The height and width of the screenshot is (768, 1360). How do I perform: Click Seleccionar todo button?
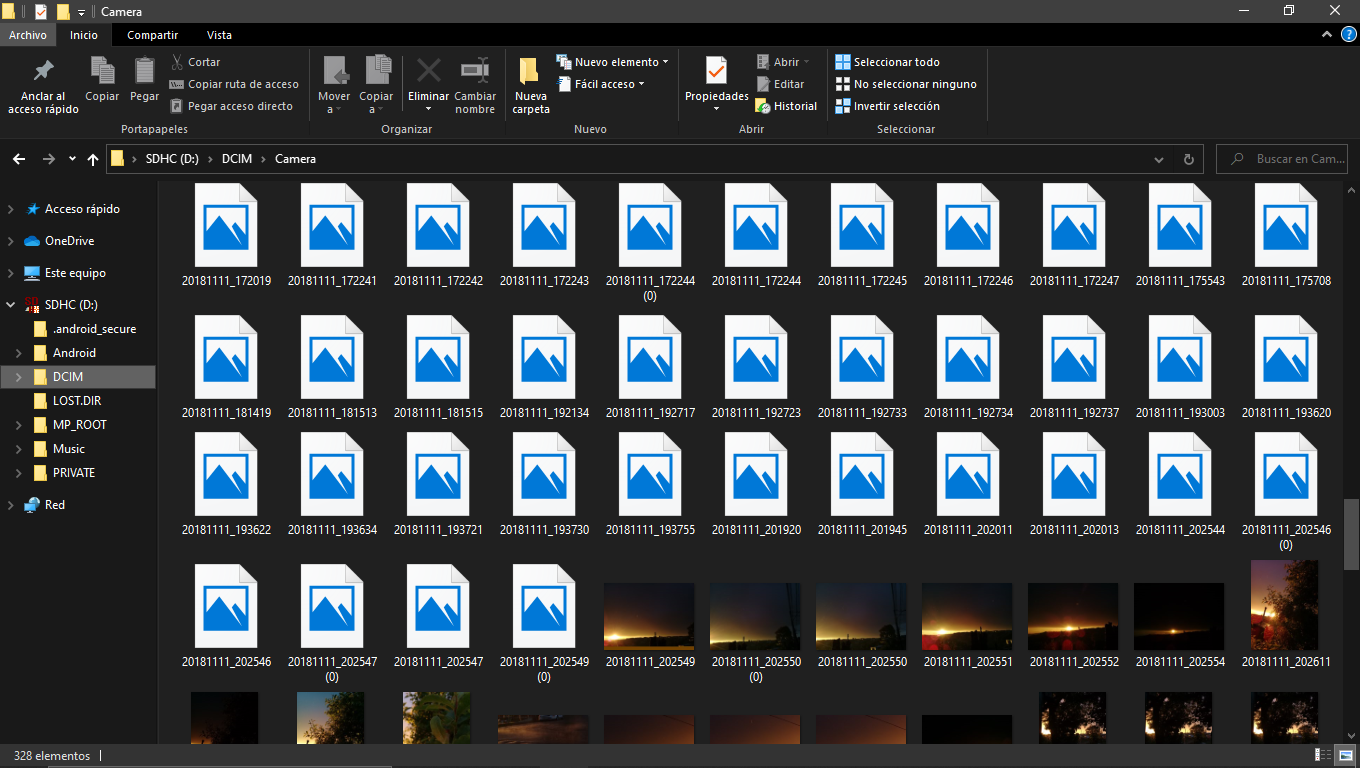[x=887, y=62]
